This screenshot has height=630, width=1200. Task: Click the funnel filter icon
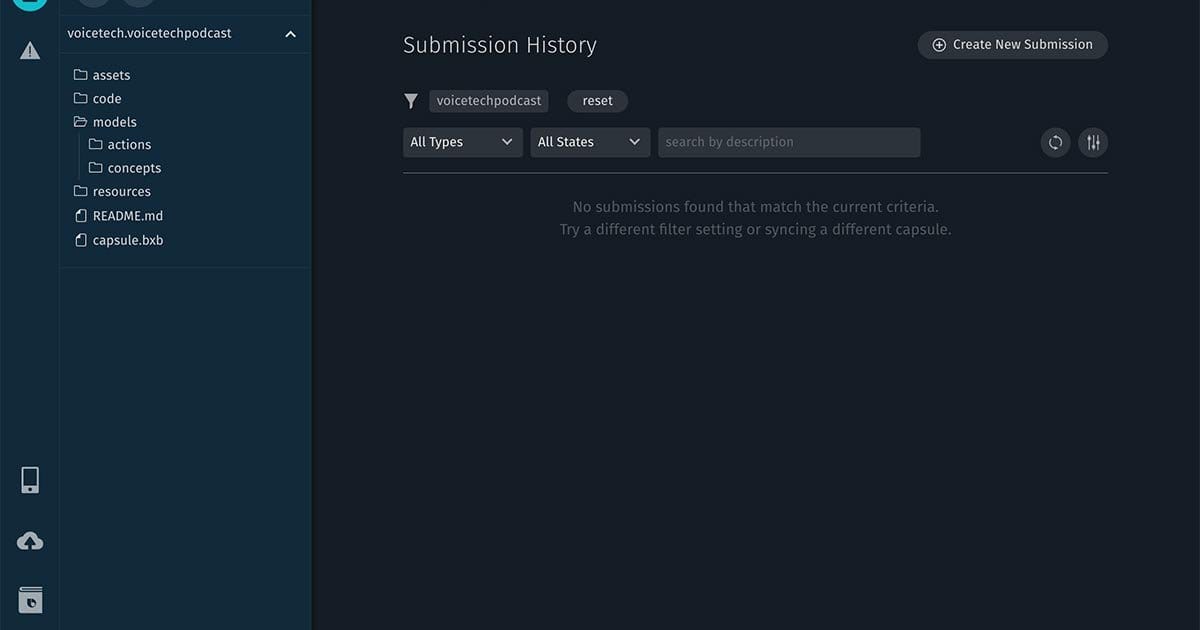click(411, 101)
